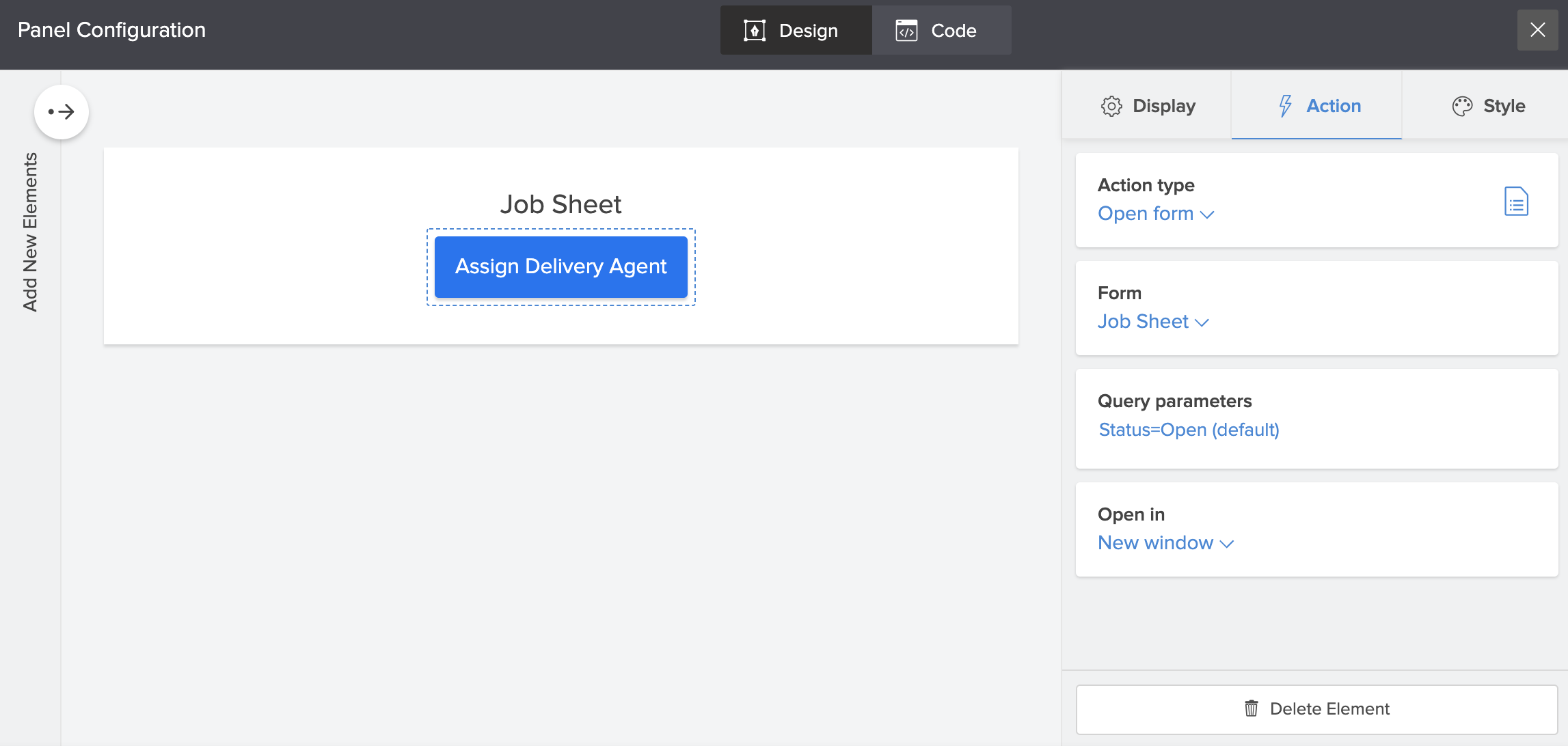
Task: Click the form document icon in Action type
Action: [x=1516, y=201]
